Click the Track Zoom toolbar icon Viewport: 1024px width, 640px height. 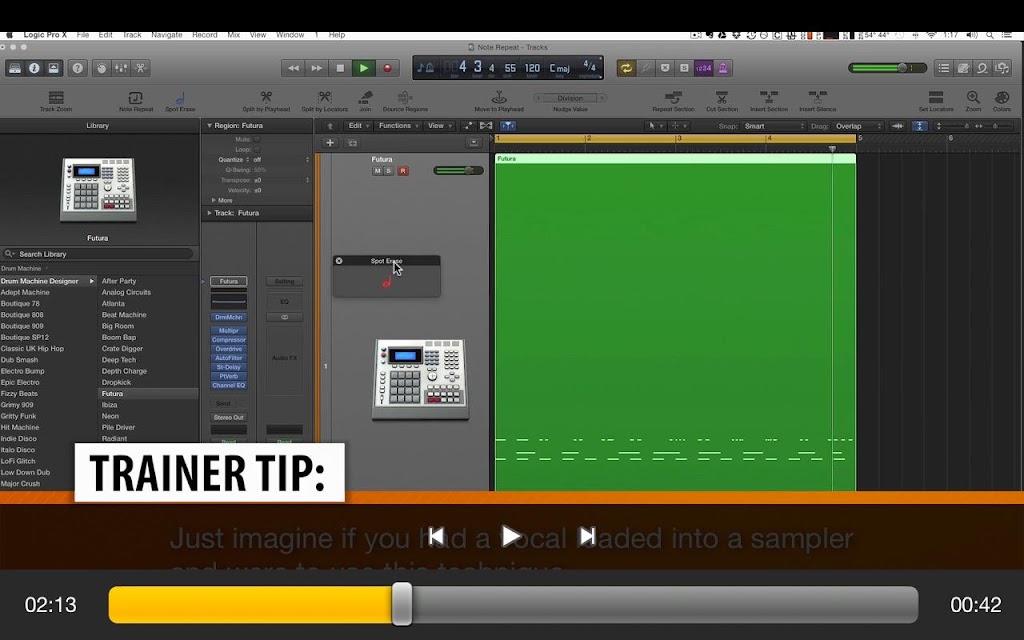56,98
